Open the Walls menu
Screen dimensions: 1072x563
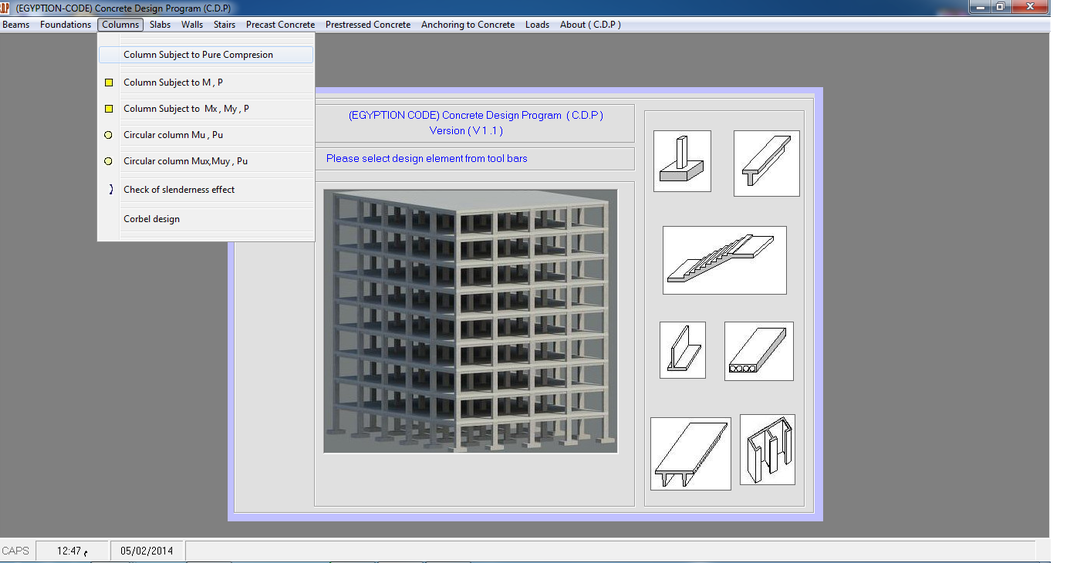[192, 25]
